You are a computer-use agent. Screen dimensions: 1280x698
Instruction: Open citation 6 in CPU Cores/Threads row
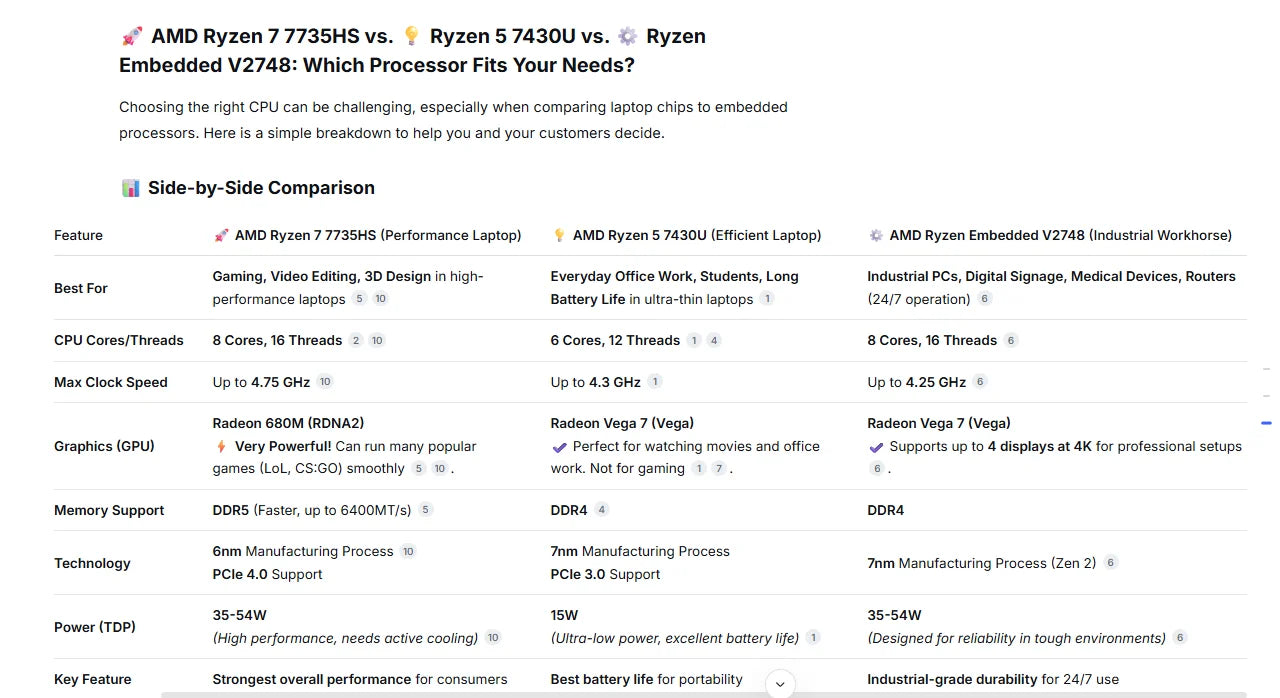click(1011, 340)
